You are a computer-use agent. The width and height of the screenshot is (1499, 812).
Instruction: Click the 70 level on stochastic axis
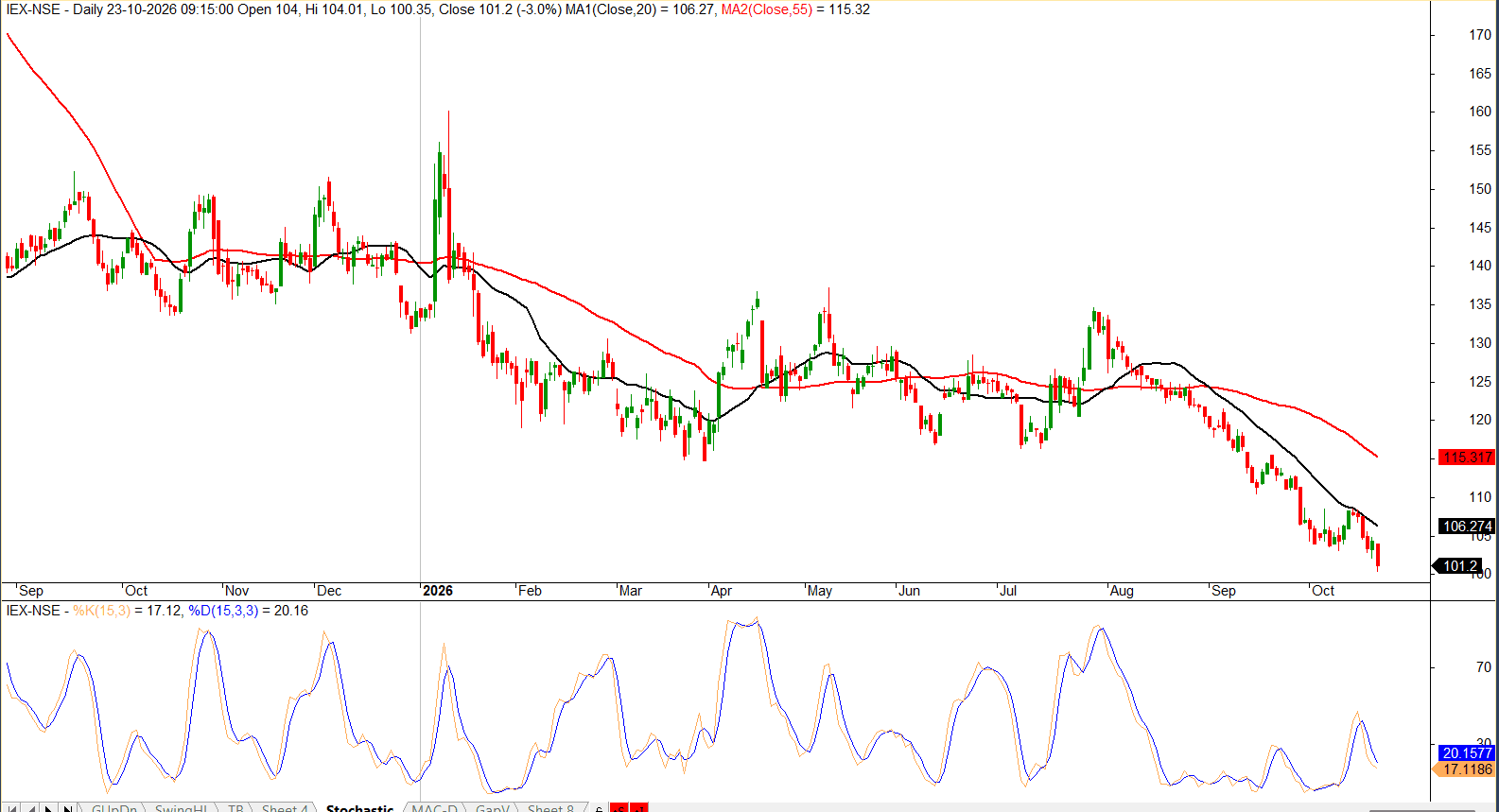(1484, 667)
